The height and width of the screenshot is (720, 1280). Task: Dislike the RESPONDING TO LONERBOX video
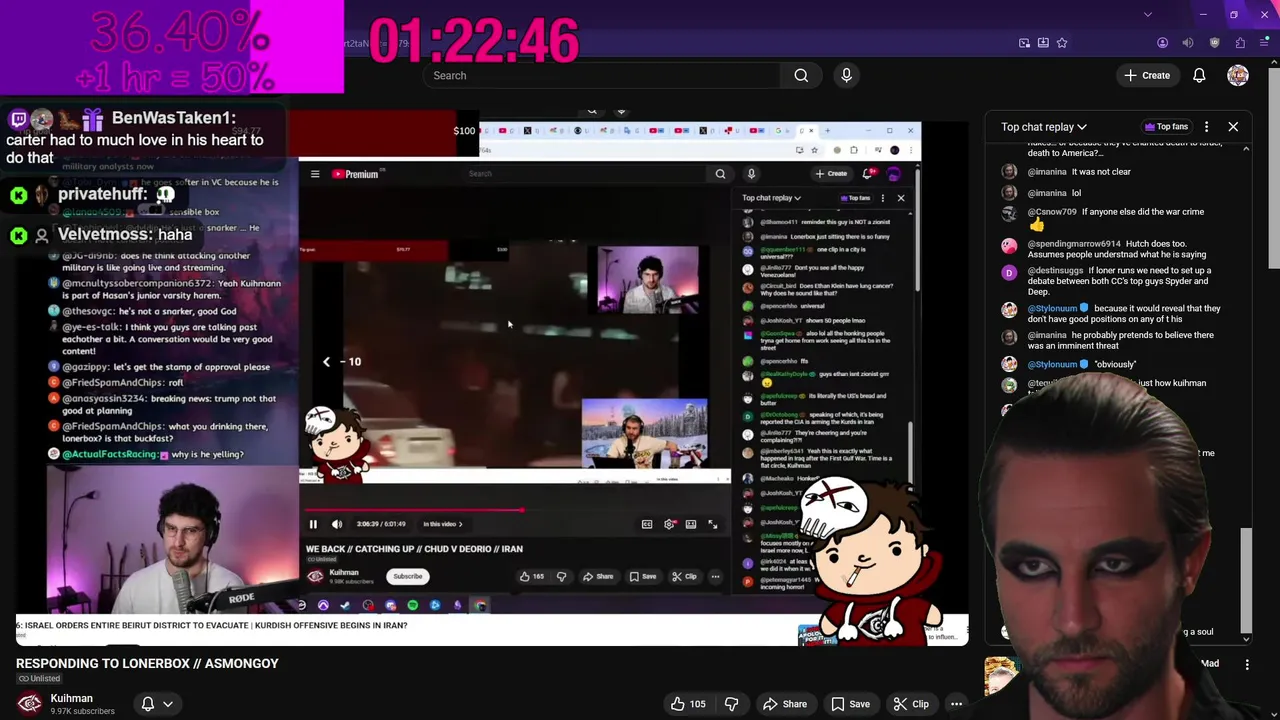(x=731, y=704)
